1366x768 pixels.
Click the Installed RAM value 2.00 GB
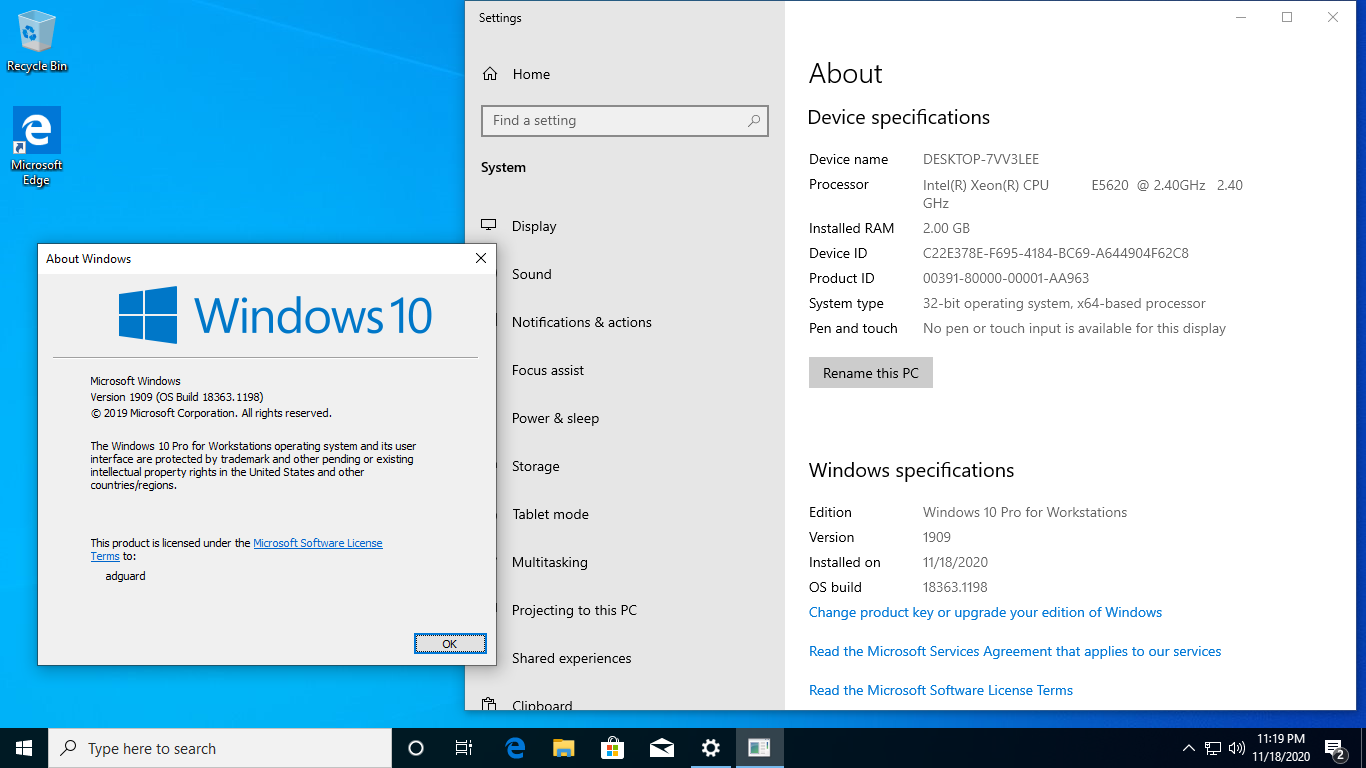[946, 228]
